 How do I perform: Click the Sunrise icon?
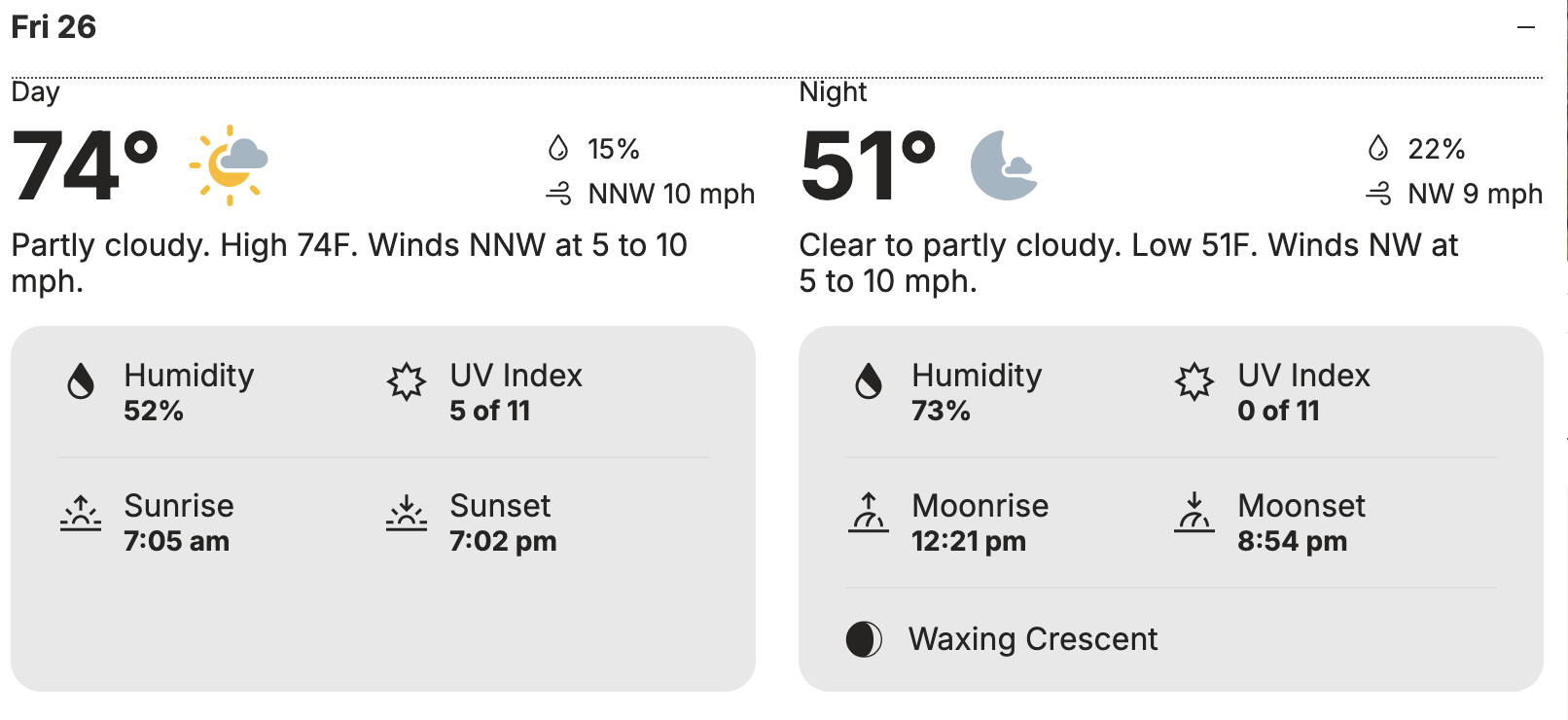pyautogui.click(x=81, y=513)
